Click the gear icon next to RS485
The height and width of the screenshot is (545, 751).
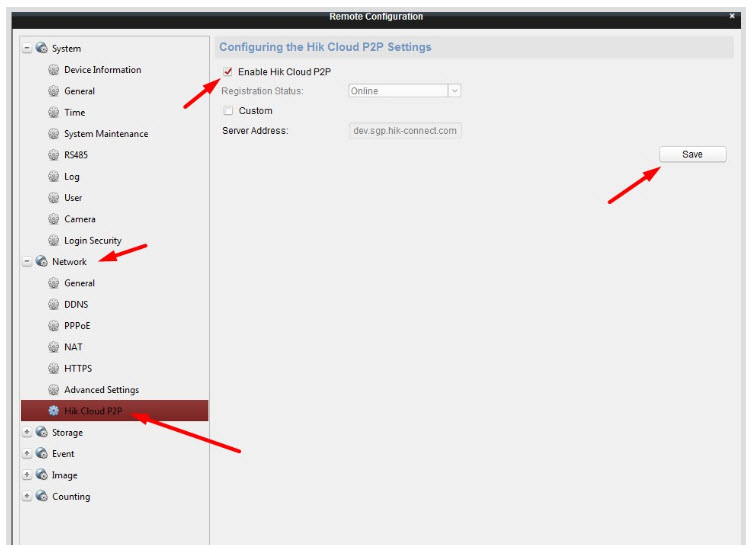[x=54, y=155]
